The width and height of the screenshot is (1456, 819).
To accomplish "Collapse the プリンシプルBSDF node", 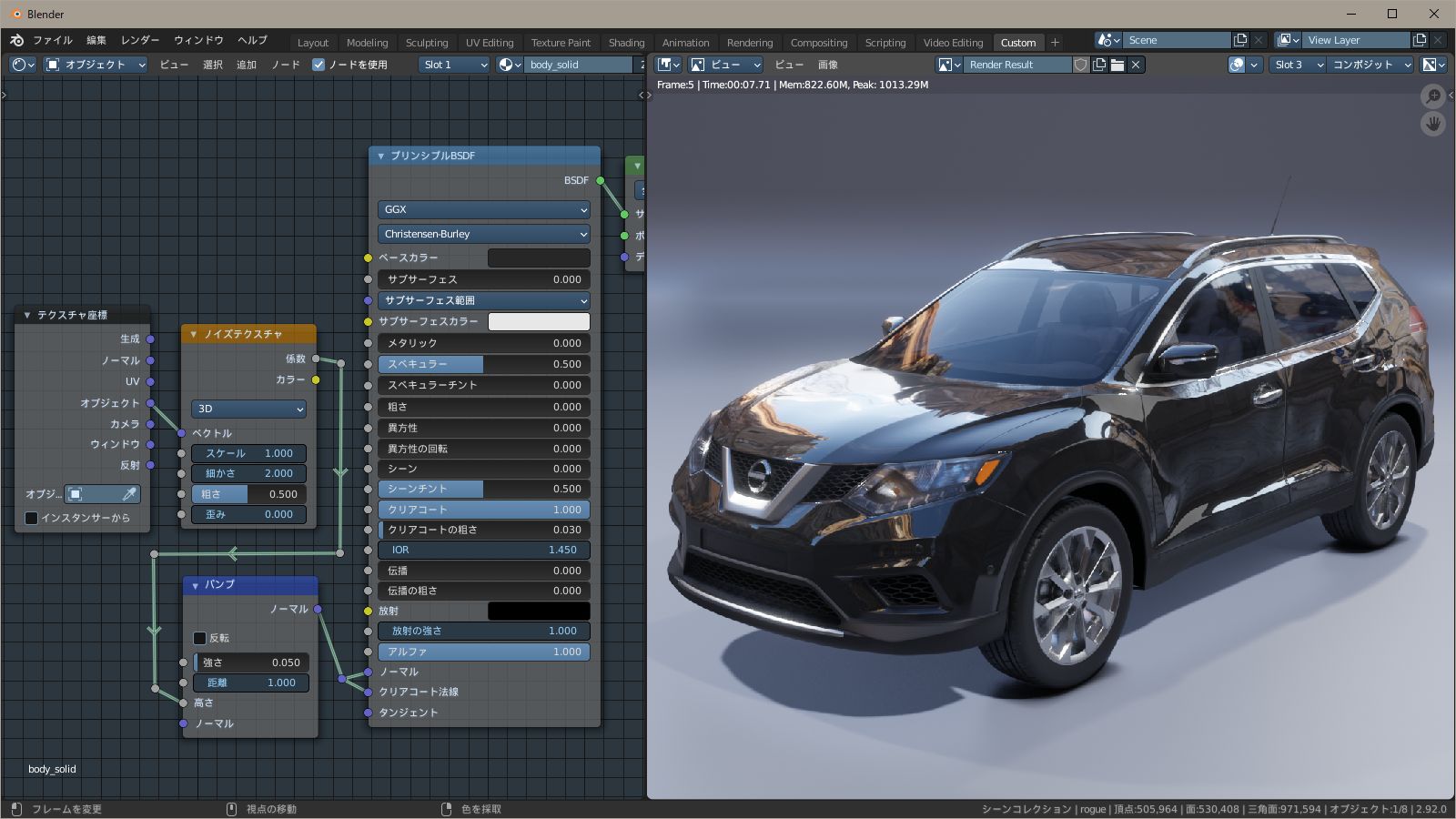I will coord(381,156).
